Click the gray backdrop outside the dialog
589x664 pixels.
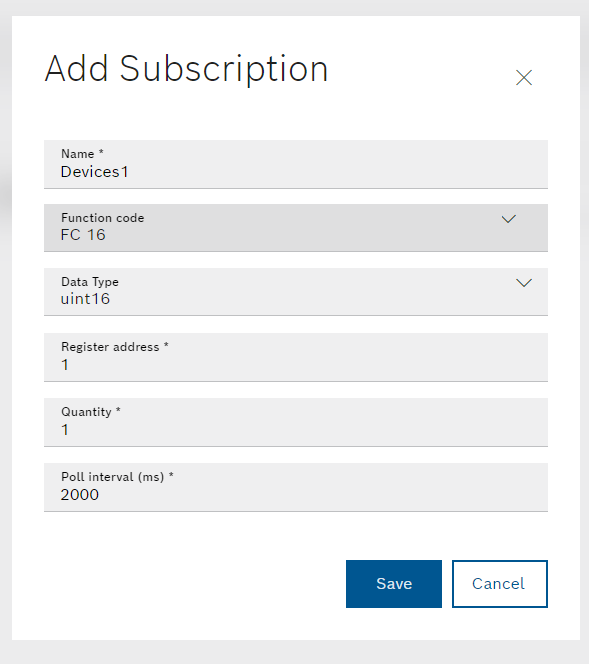[294, 652]
